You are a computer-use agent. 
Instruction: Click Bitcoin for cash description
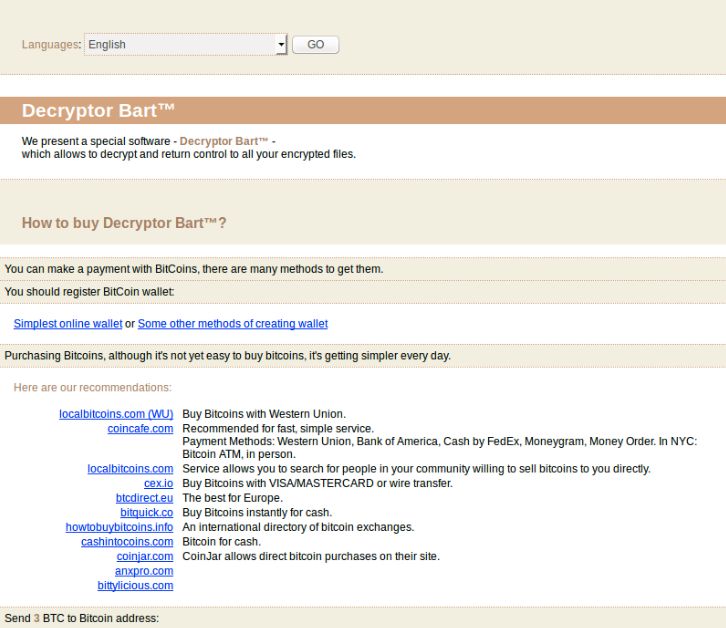click(x=221, y=542)
